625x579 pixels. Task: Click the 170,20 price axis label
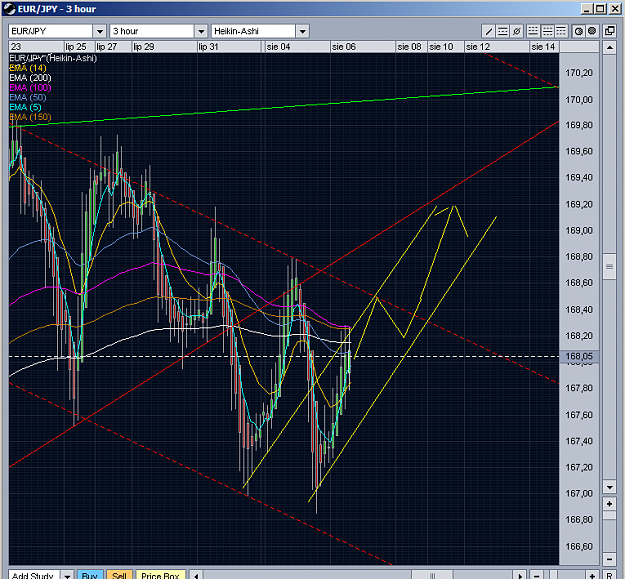point(579,73)
